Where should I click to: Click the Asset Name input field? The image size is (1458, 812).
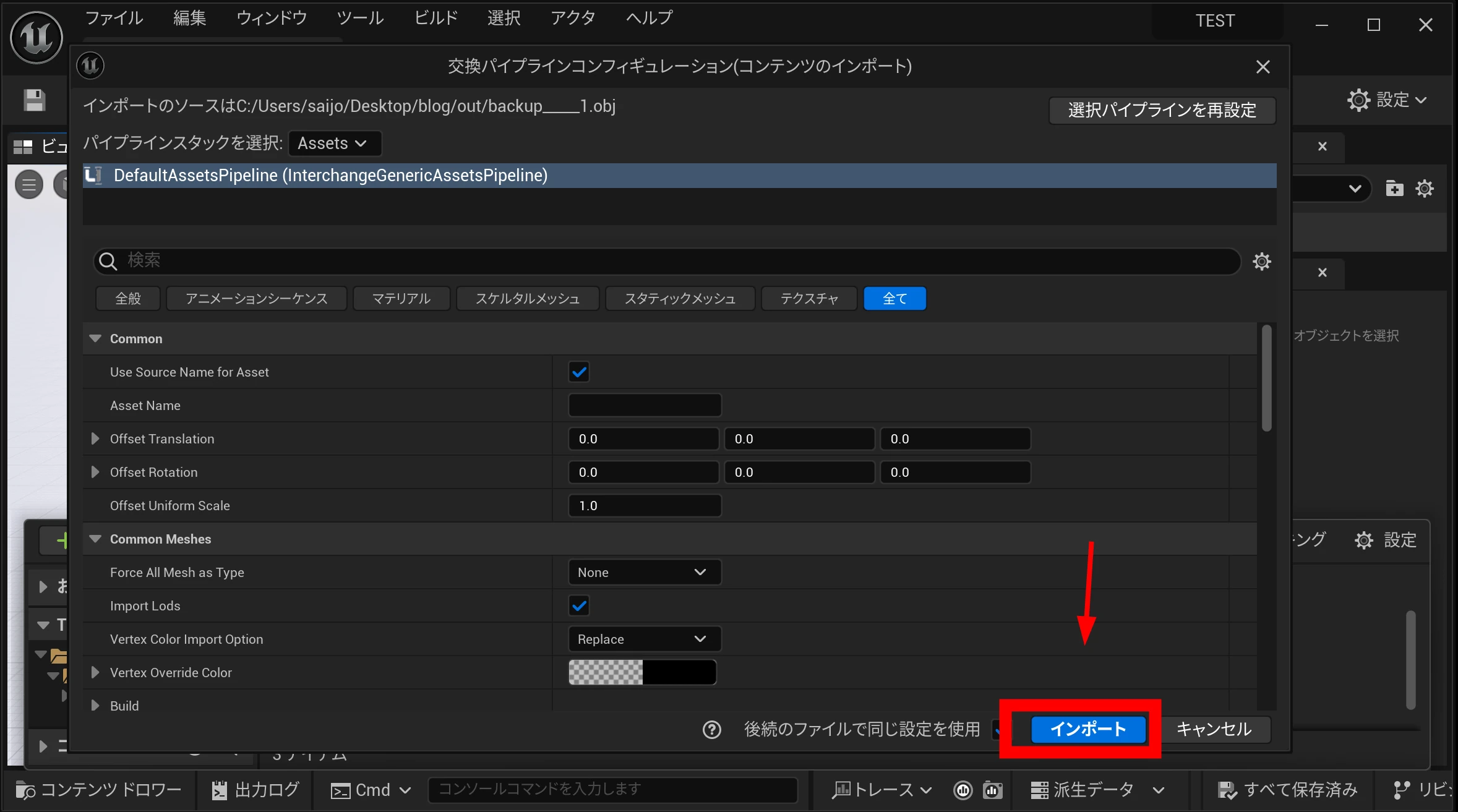click(x=644, y=406)
